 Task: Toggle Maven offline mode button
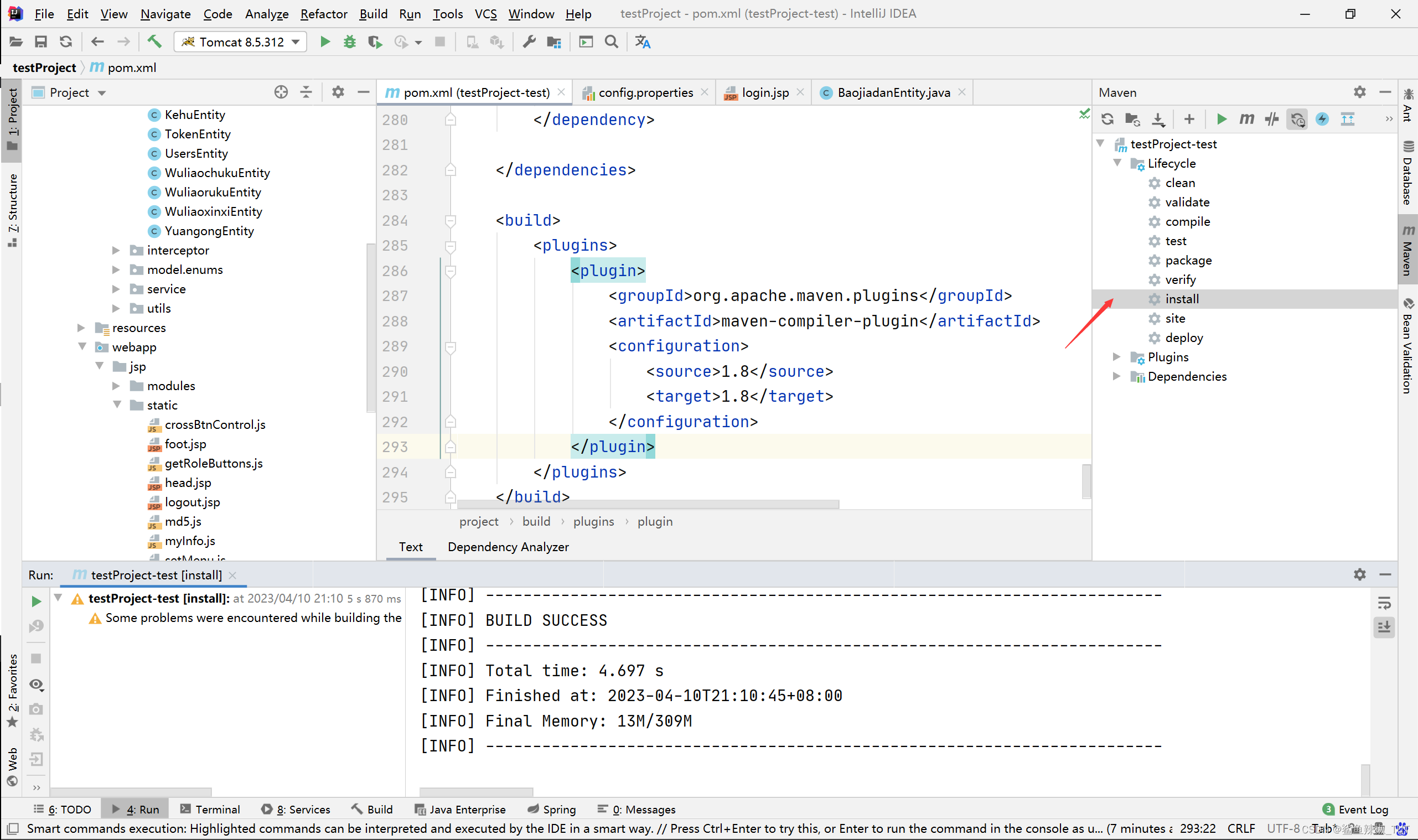point(1272,119)
